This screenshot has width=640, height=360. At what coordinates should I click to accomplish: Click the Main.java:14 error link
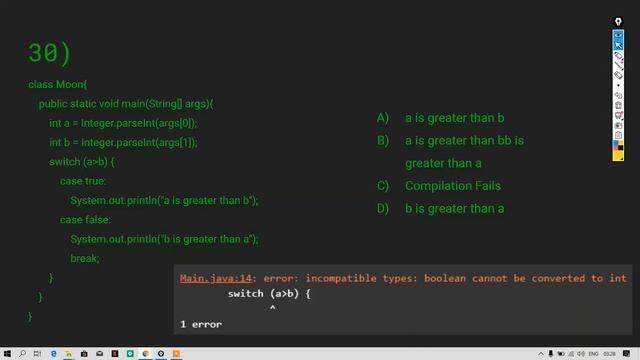click(216, 278)
